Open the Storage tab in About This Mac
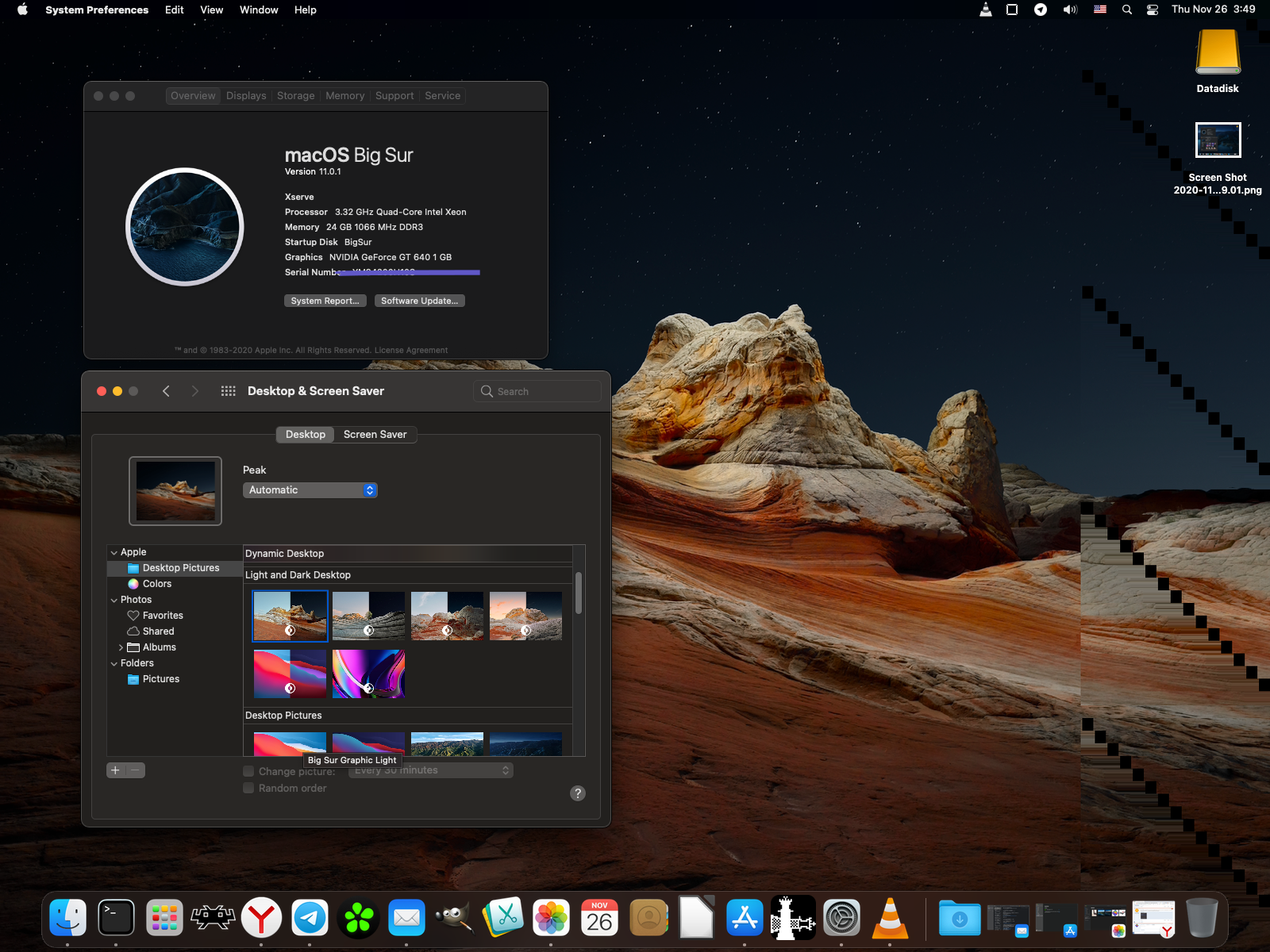The image size is (1270, 952). tap(295, 96)
